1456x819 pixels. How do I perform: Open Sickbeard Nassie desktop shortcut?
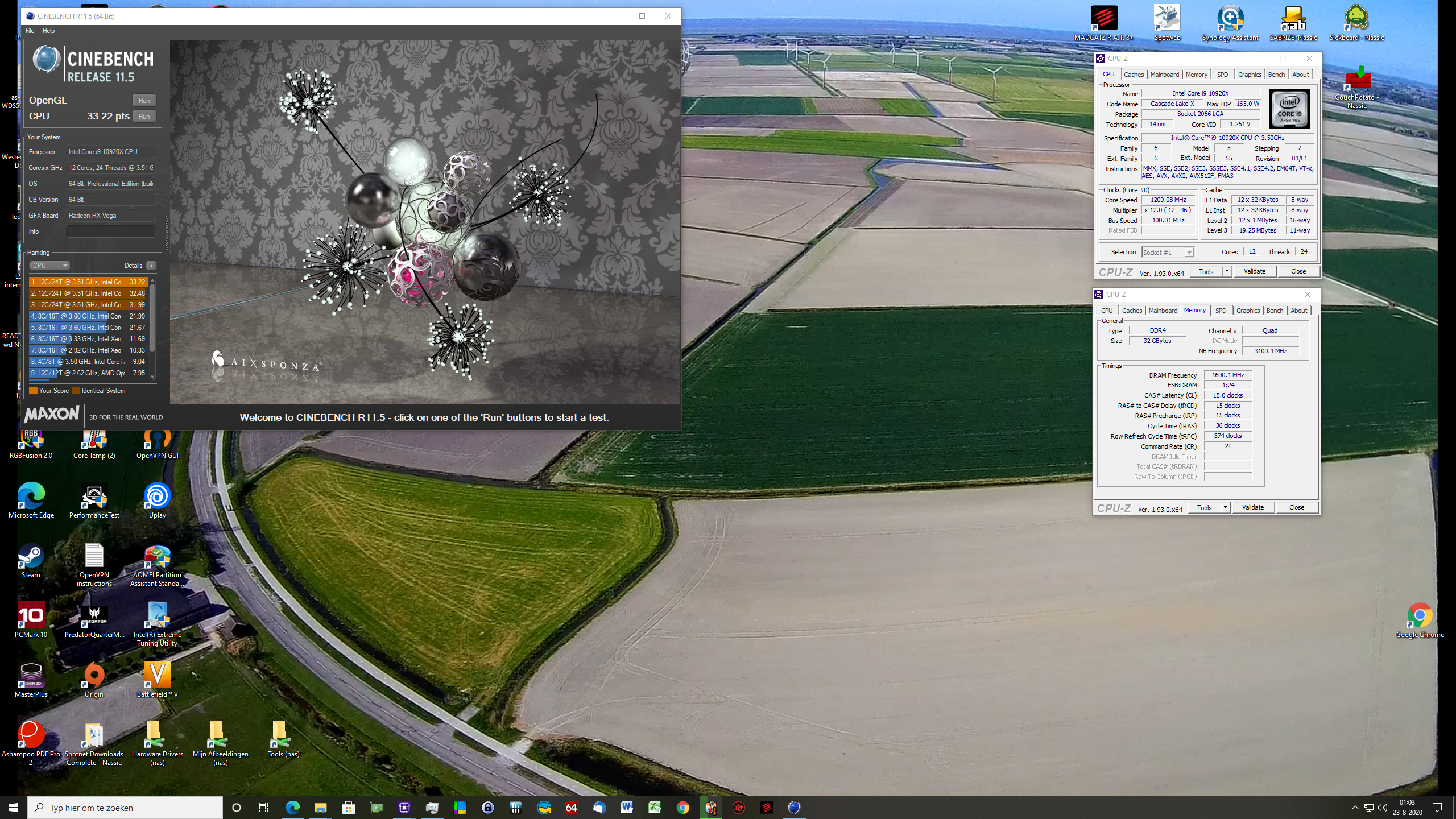point(1356,23)
